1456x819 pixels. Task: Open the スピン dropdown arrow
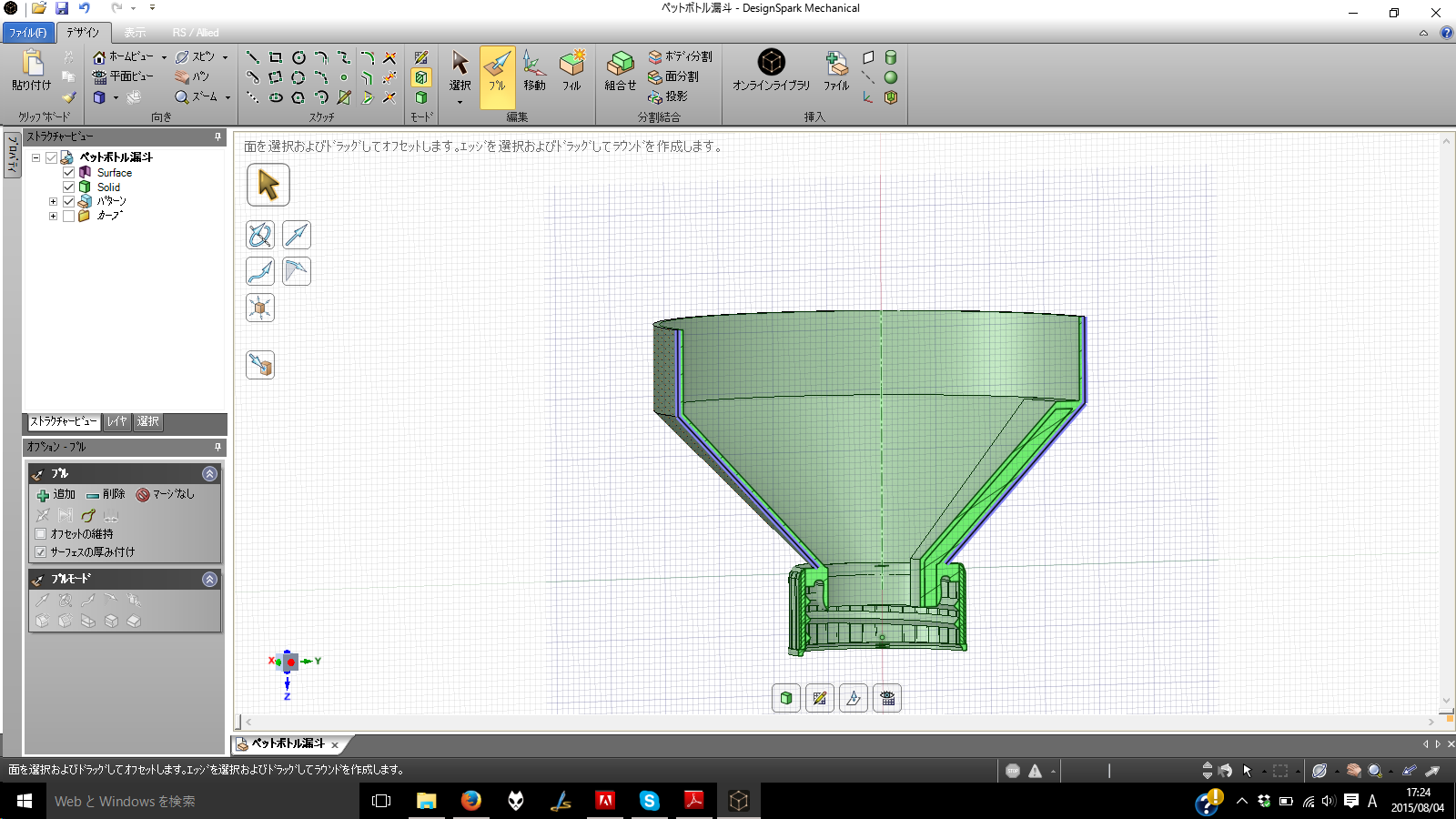click(x=225, y=57)
